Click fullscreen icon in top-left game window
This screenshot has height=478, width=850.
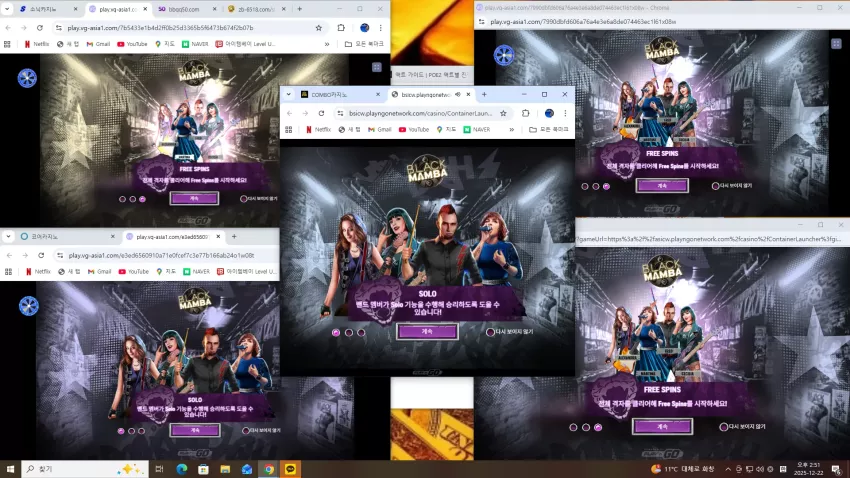coord(377,67)
